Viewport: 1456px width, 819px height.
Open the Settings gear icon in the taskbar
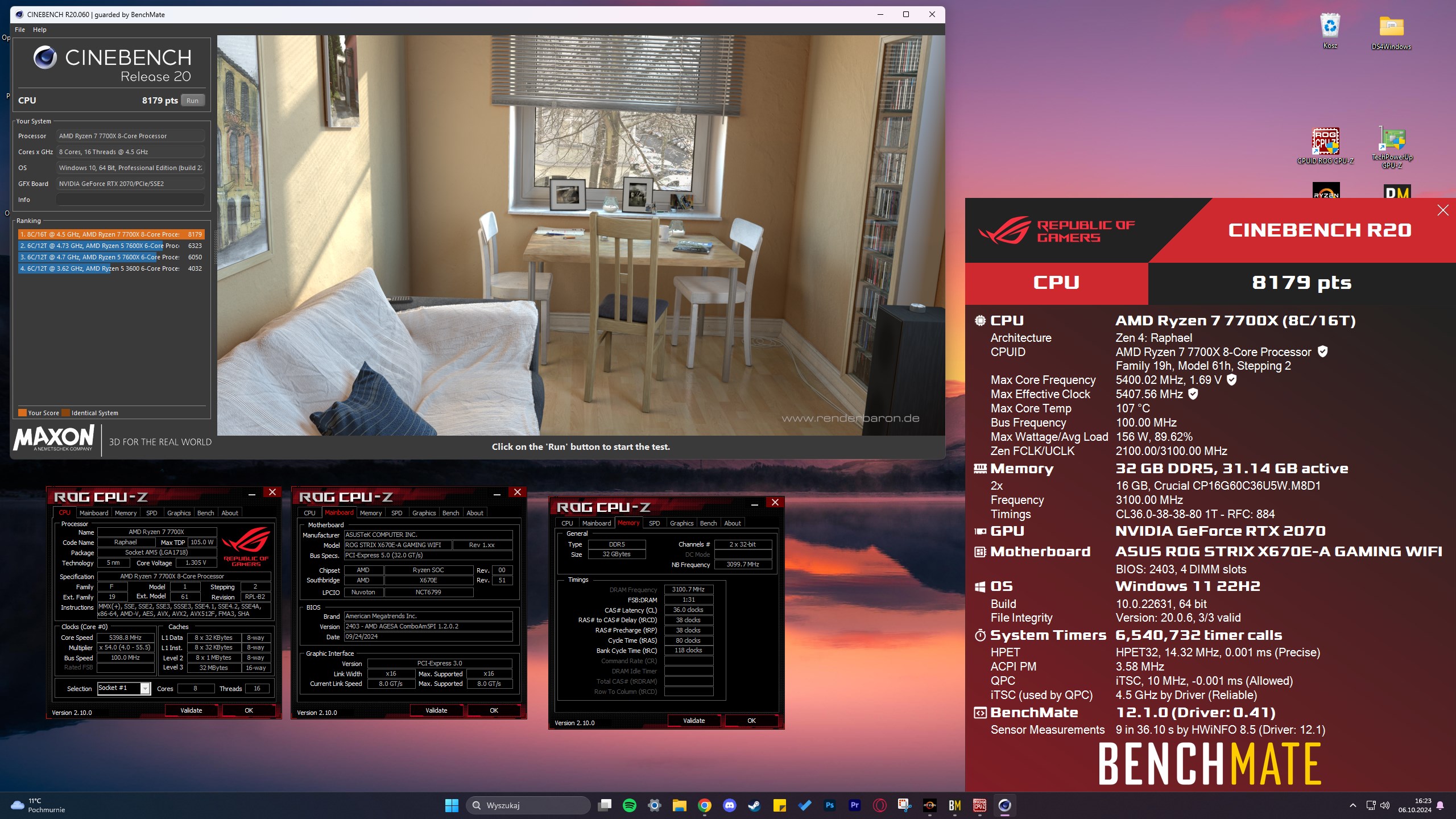click(x=655, y=805)
